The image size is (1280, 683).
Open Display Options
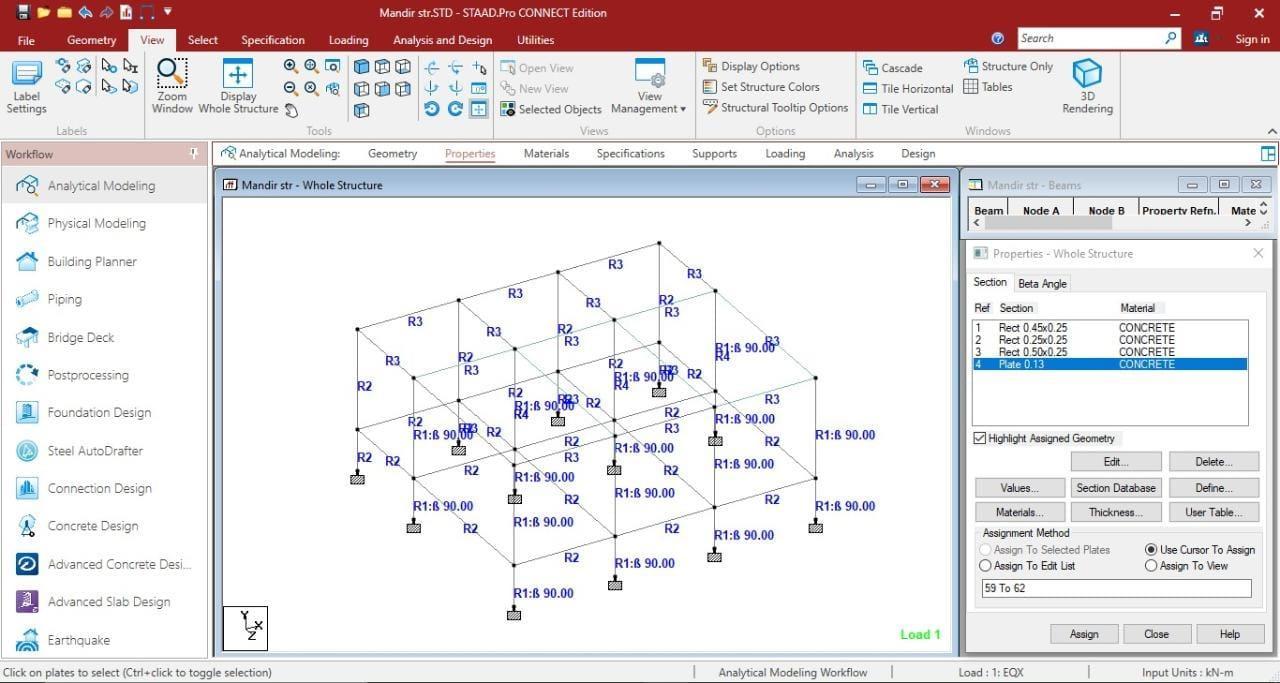751,66
